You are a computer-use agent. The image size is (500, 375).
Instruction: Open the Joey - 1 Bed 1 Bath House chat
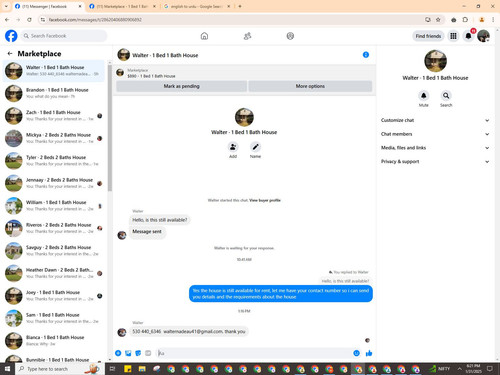[x=54, y=296]
